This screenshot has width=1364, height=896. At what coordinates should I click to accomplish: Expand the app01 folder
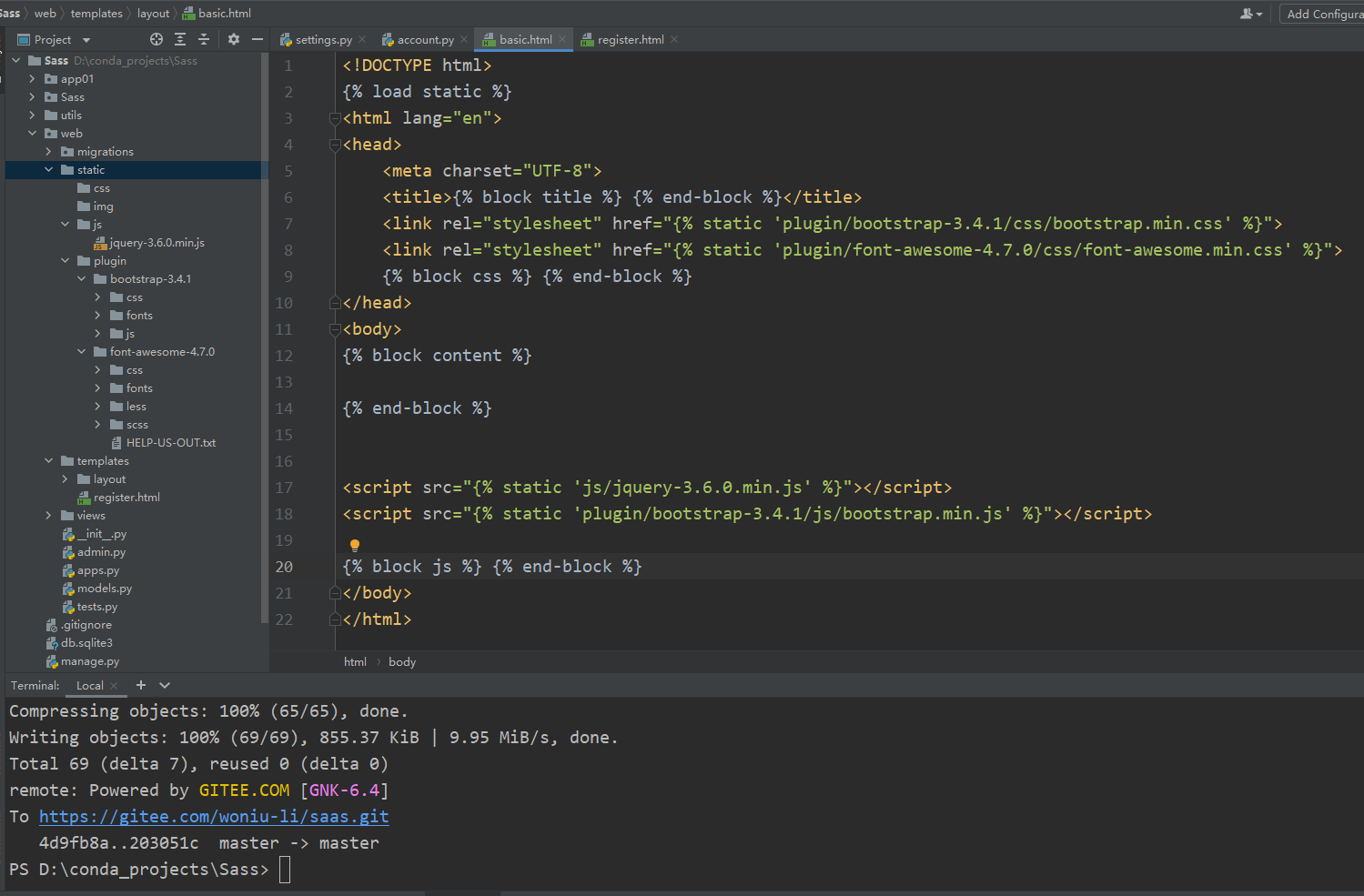point(32,79)
